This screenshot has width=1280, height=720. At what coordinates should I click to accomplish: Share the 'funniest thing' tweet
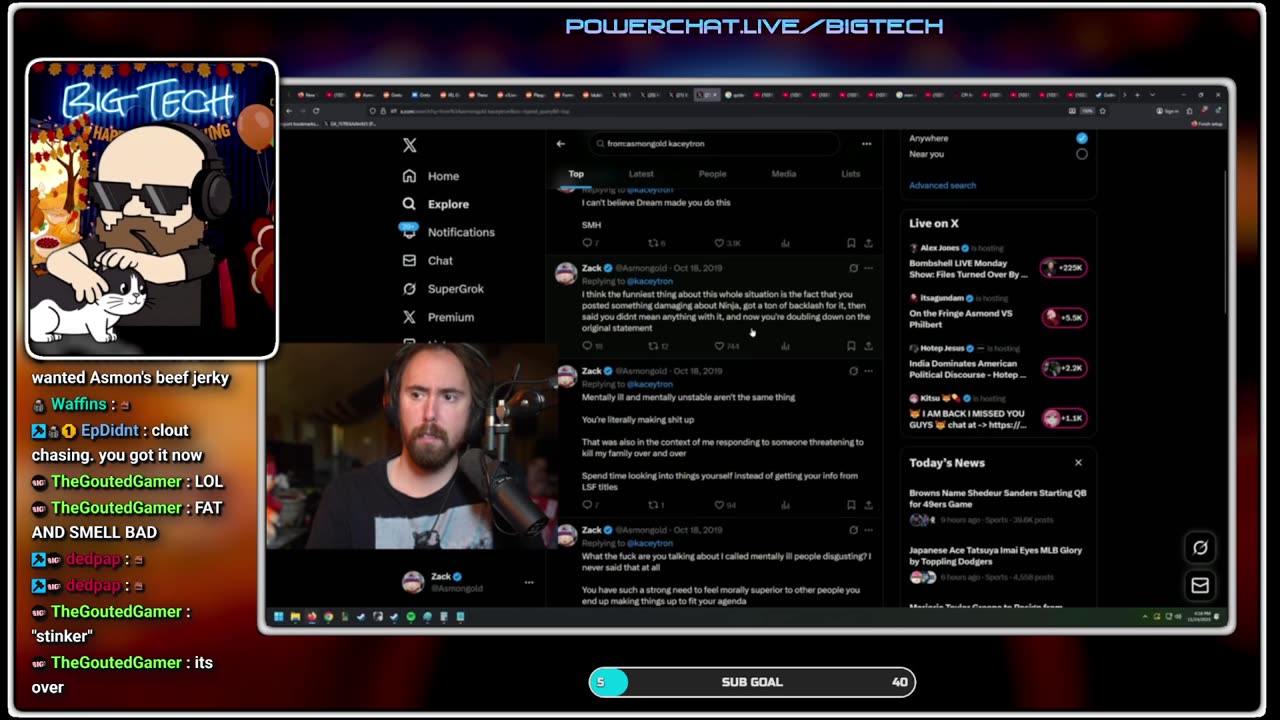[x=868, y=346]
